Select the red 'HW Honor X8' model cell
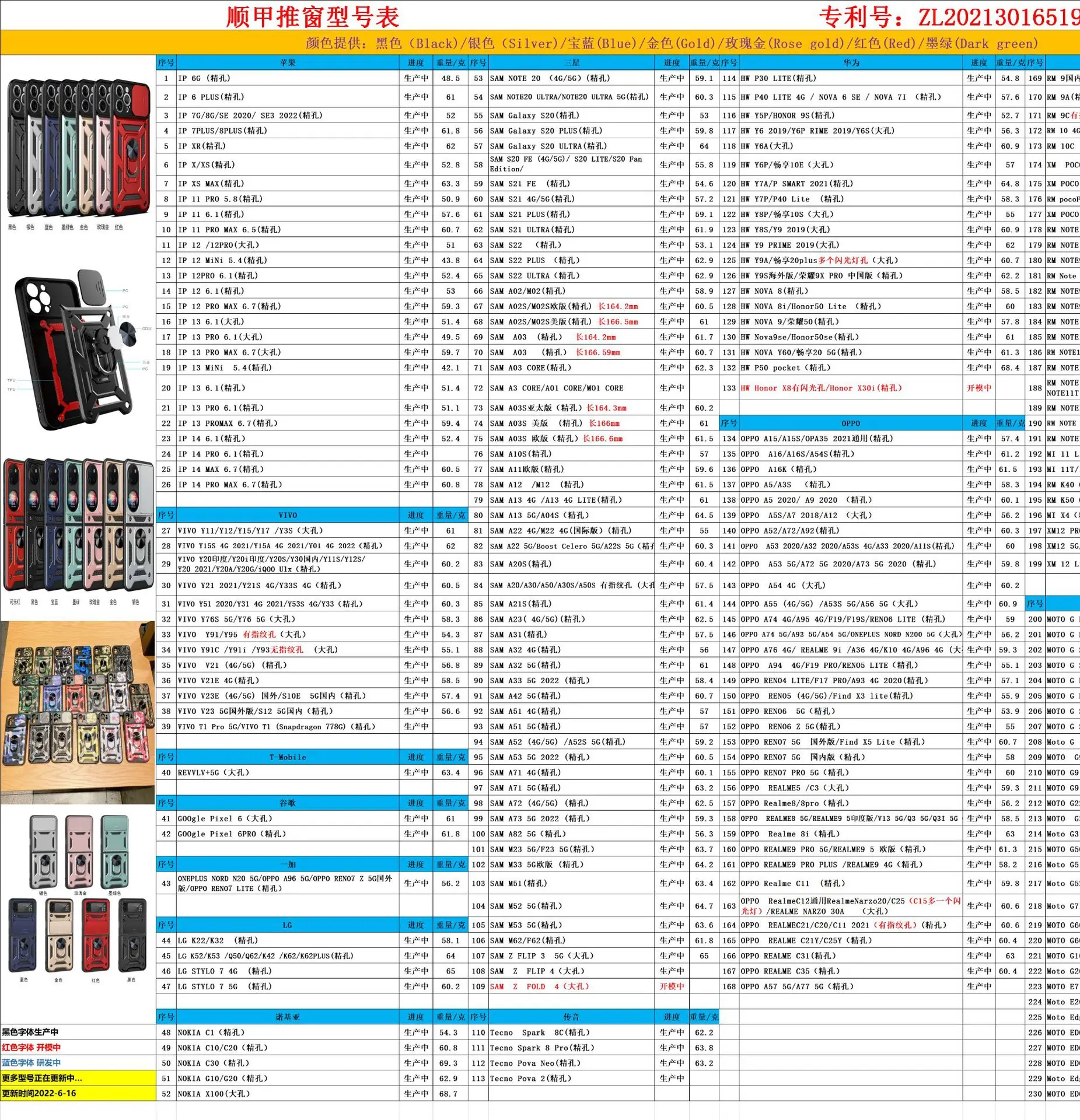This screenshot has width=1080, height=1120. pyautogui.click(x=851, y=388)
